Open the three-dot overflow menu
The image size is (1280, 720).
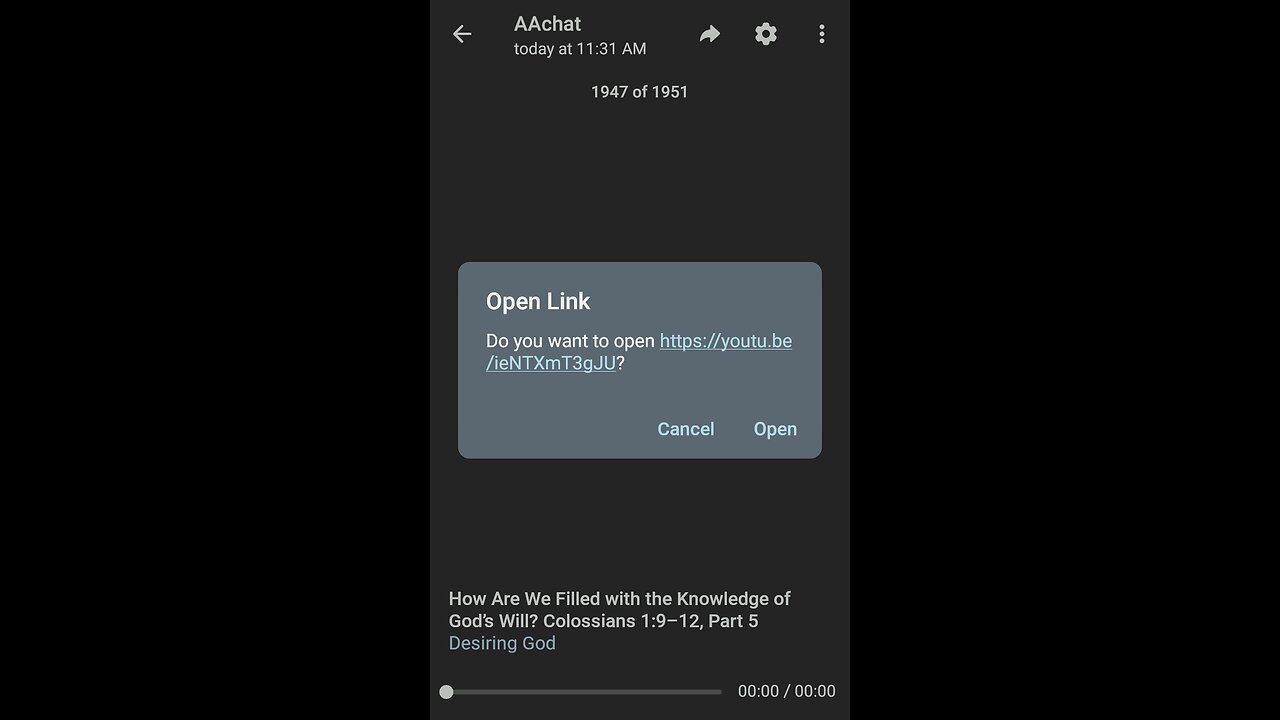[822, 34]
